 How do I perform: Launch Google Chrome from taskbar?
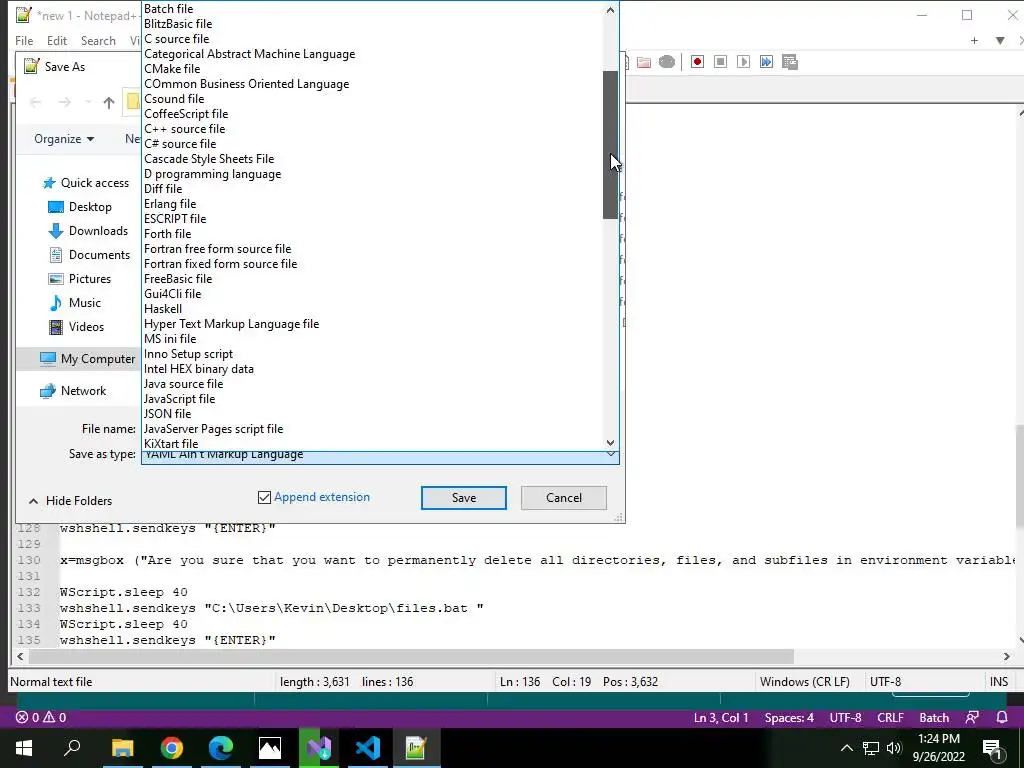pos(172,748)
